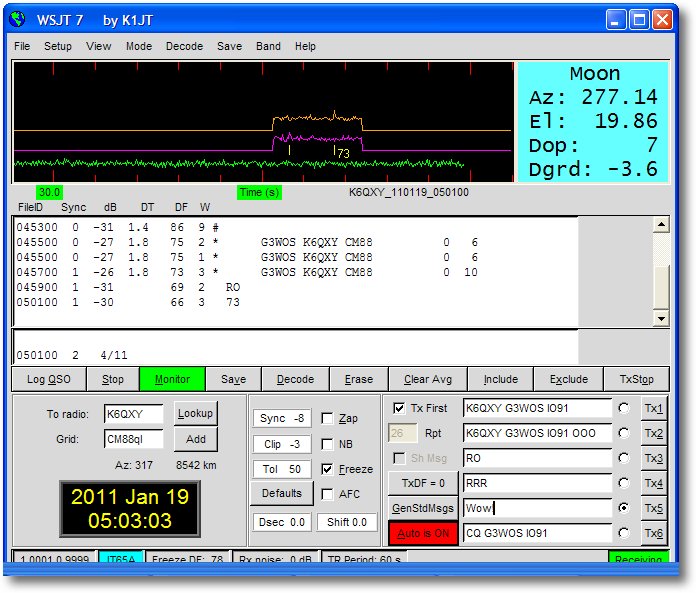Select radio button for RO message

[x=624, y=458]
